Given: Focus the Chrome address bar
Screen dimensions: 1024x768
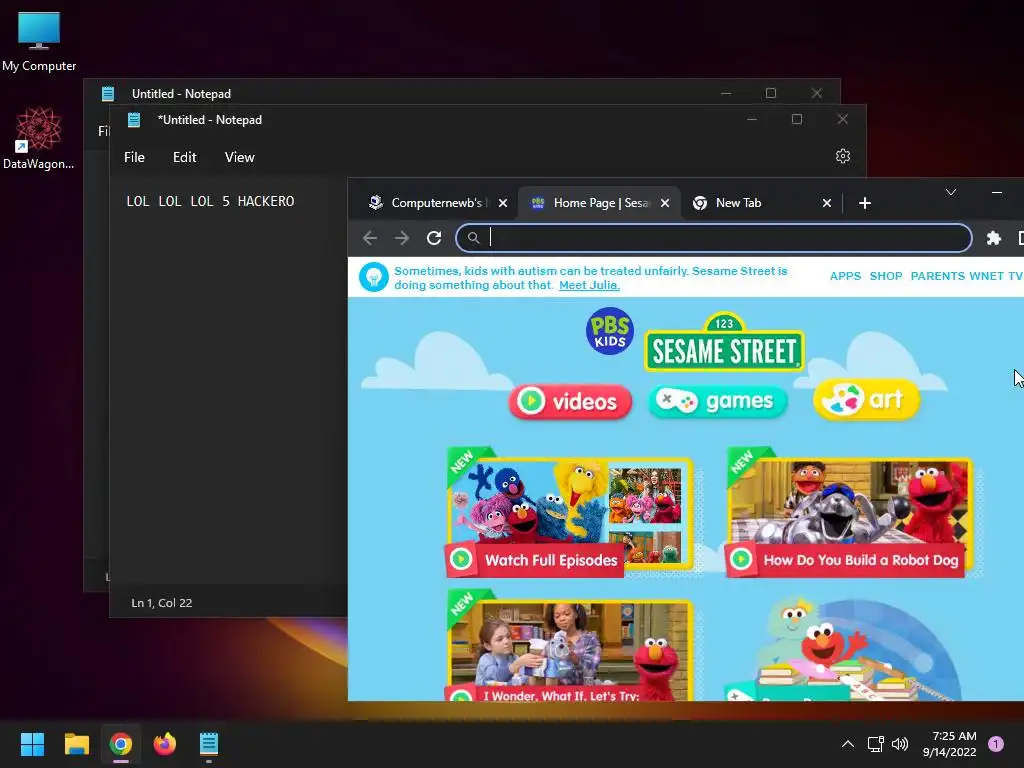Looking at the screenshot, I should click(713, 238).
